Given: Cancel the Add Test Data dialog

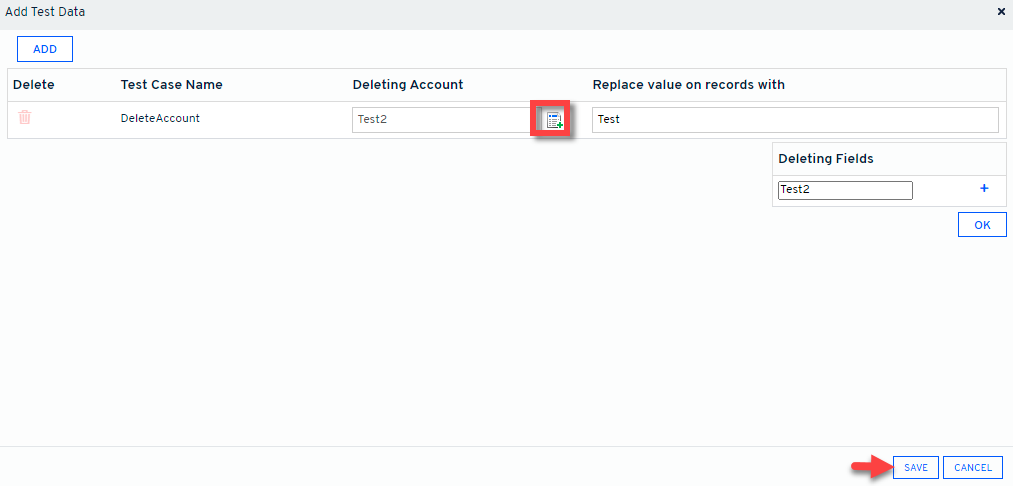Looking at the screenshot, I should click(x=972, y=467).
